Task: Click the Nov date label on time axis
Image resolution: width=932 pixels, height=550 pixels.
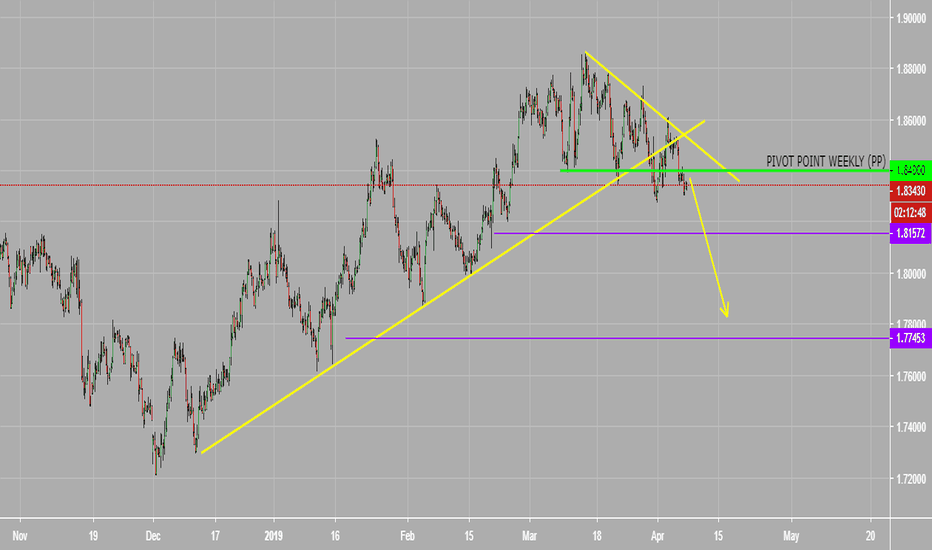Action: [20, 536]
